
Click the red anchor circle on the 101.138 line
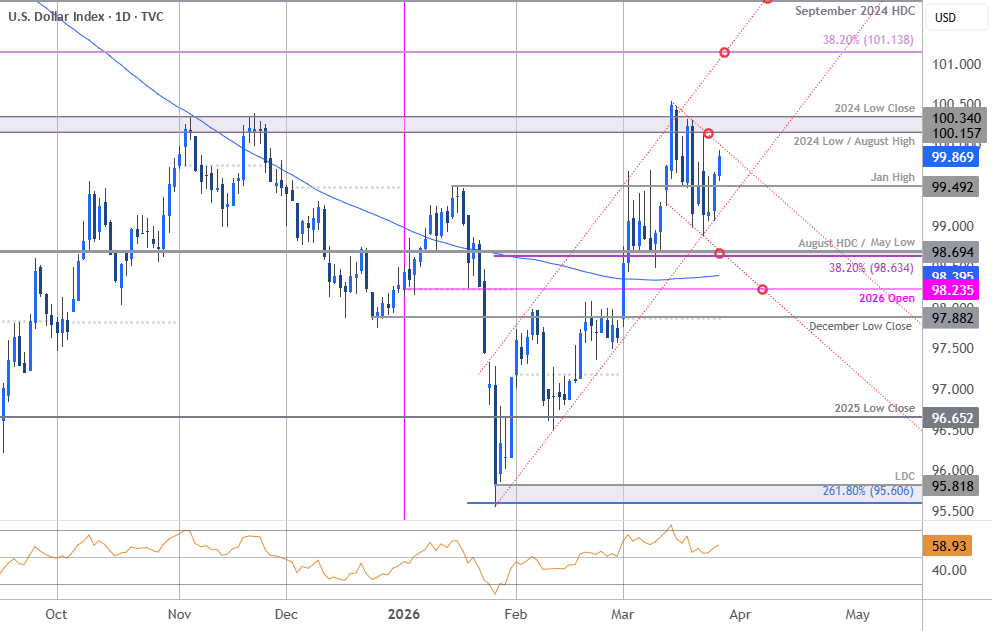point(724,53)
